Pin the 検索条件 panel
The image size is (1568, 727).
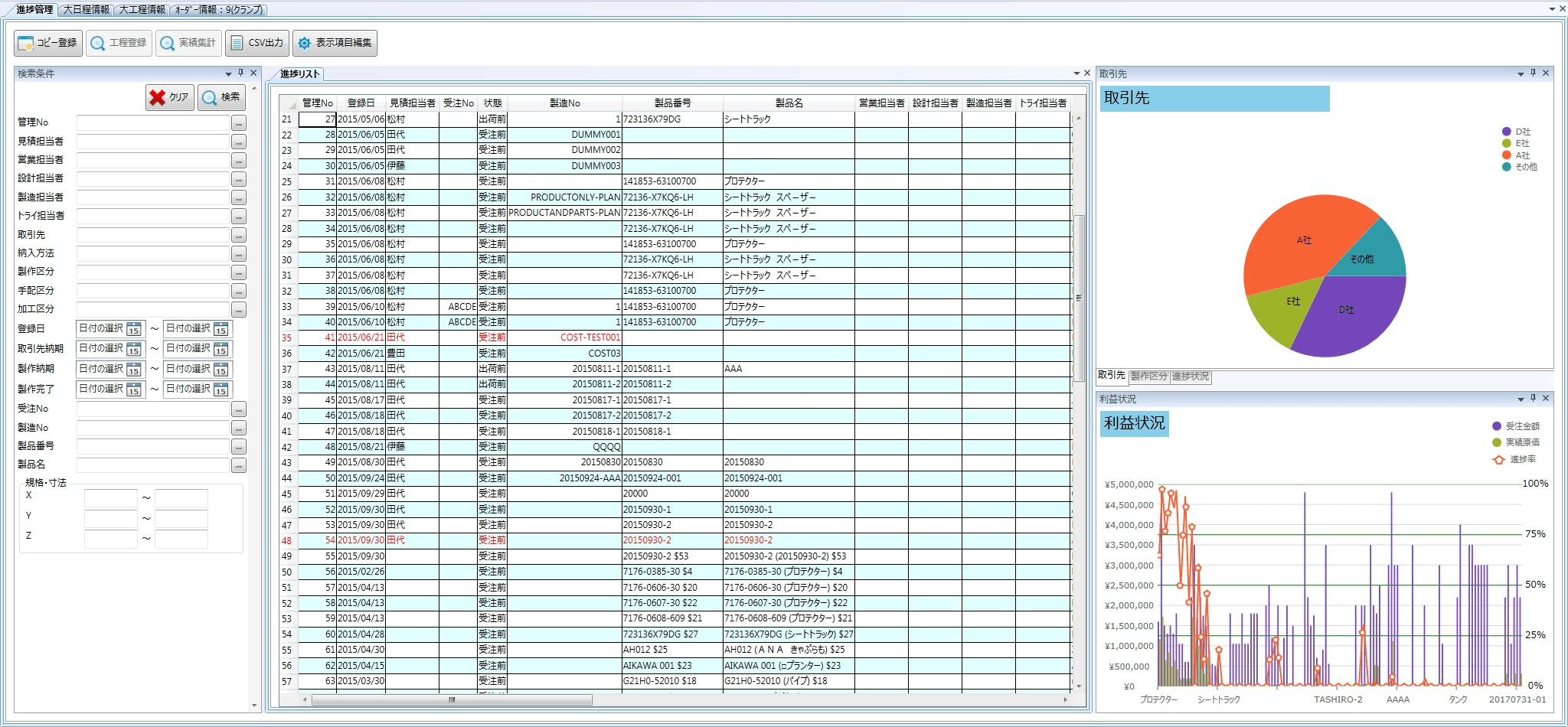[x=240, y=73]
